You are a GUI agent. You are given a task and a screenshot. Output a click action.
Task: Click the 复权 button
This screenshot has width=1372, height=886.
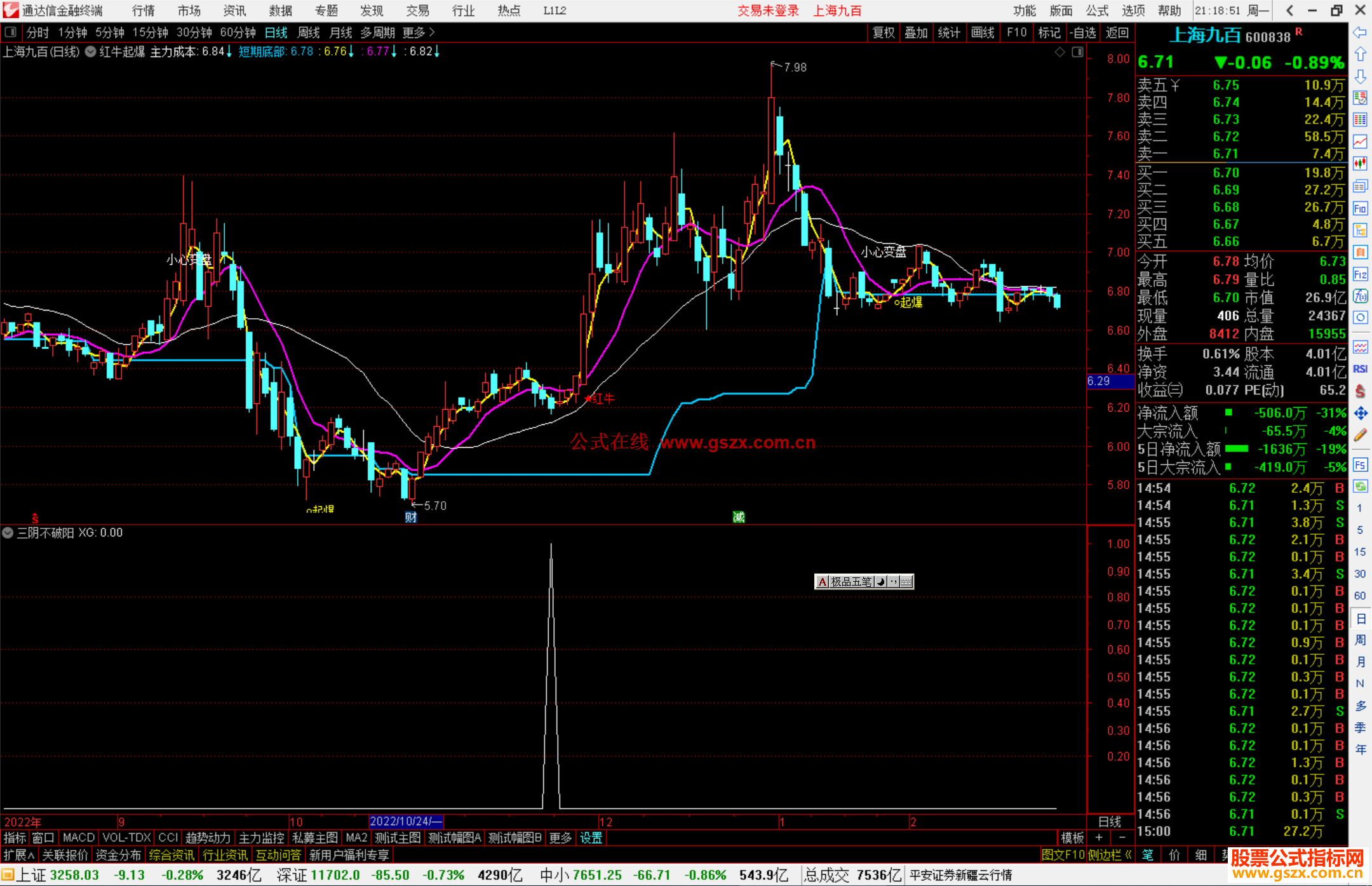coord(884,32)
